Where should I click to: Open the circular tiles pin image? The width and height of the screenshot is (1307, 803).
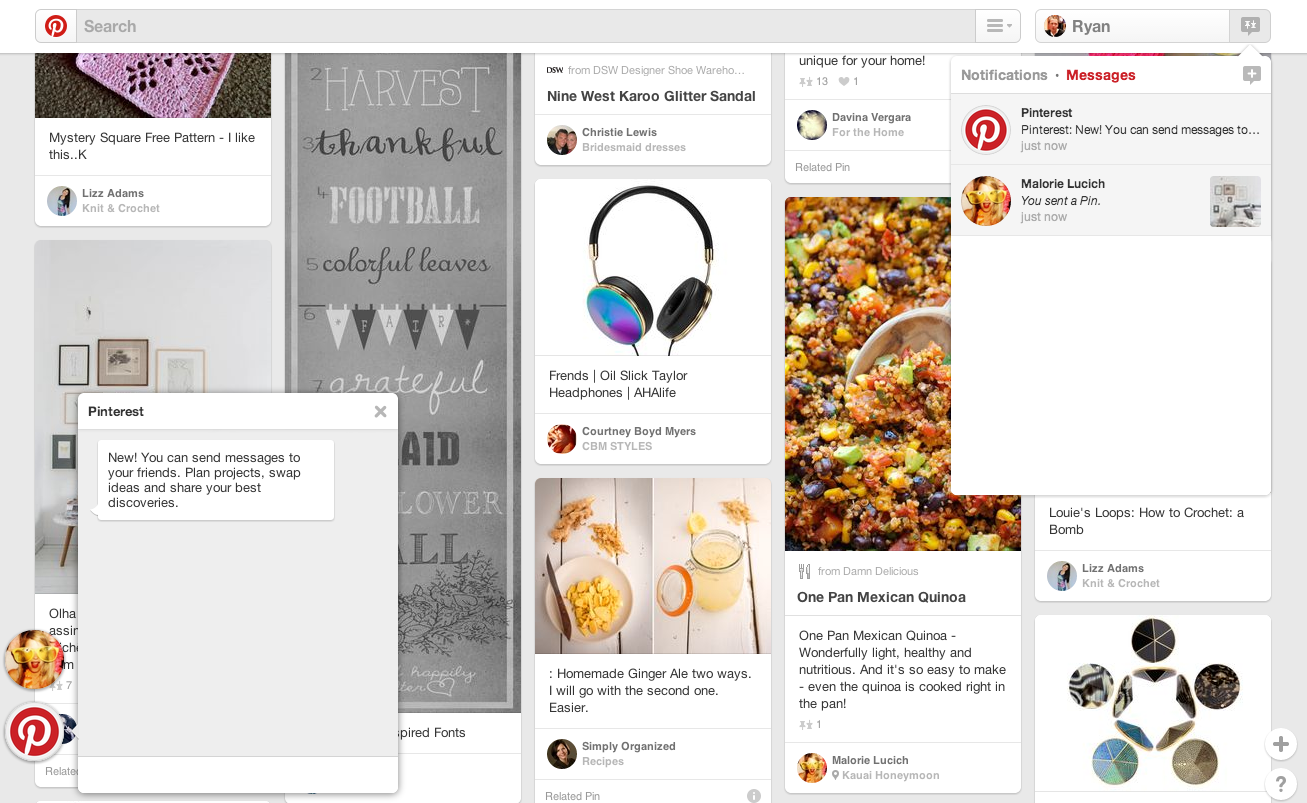(x=1153, y=704)
